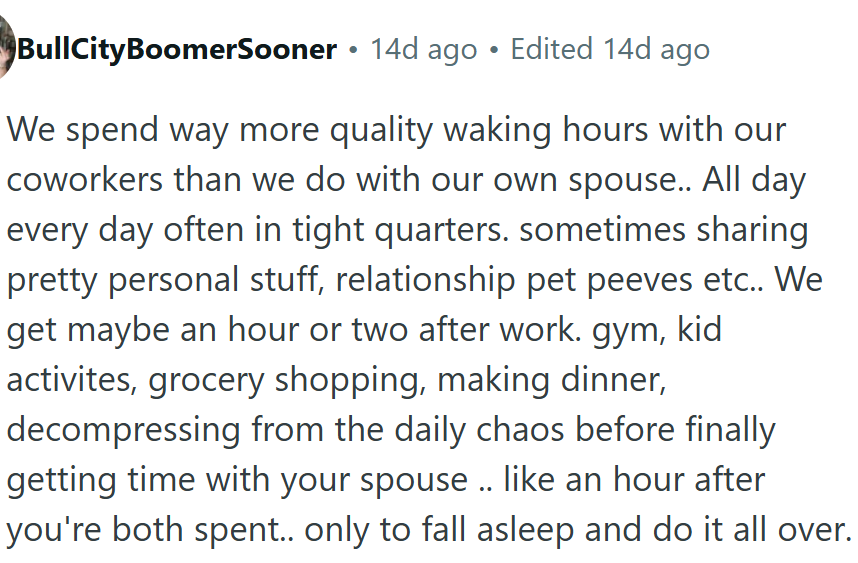Click the "Edited 14d ago" label
Screen dimensions: 858x563
click(610, 49)
